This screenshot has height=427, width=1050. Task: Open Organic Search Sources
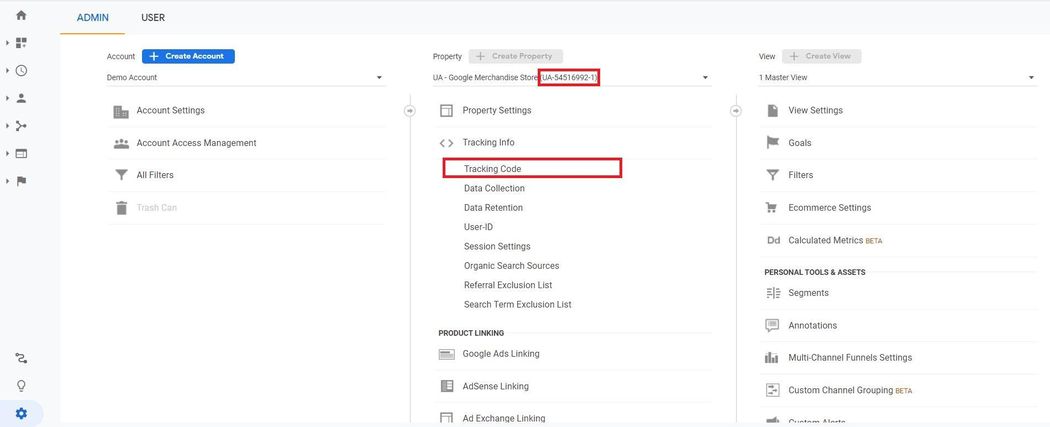[512, 266]
